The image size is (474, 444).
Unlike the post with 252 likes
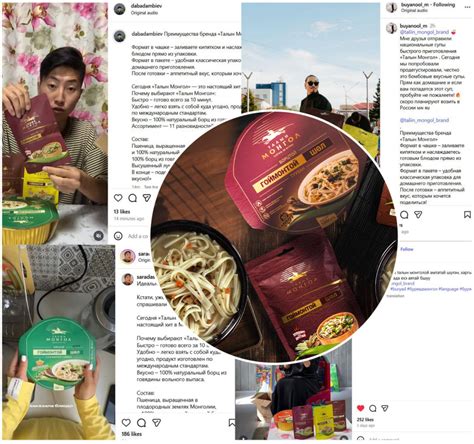[360, 408]
